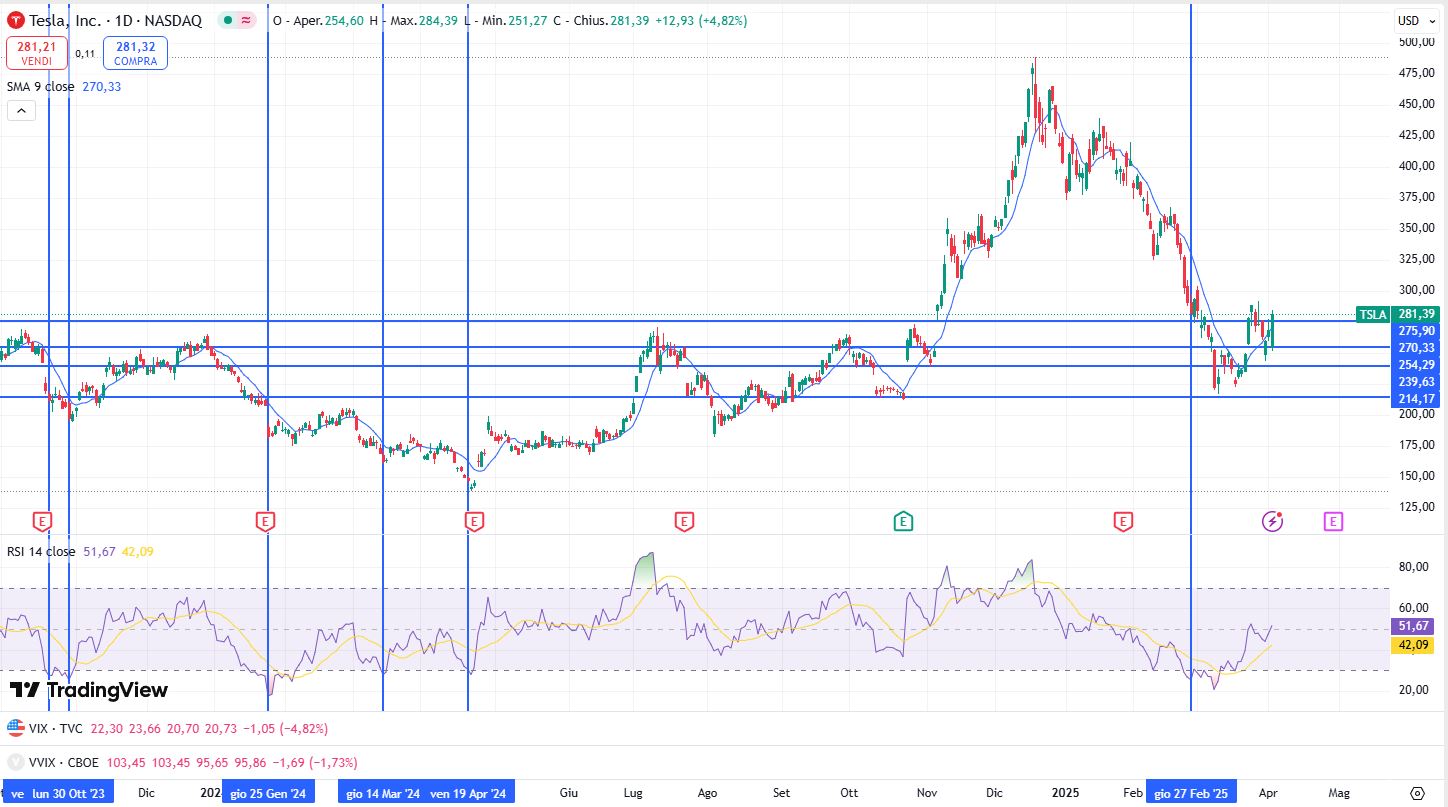Click the 1D interval label in the title
The height and width of the screenshot is (807, 1448).
click(122, 20)
